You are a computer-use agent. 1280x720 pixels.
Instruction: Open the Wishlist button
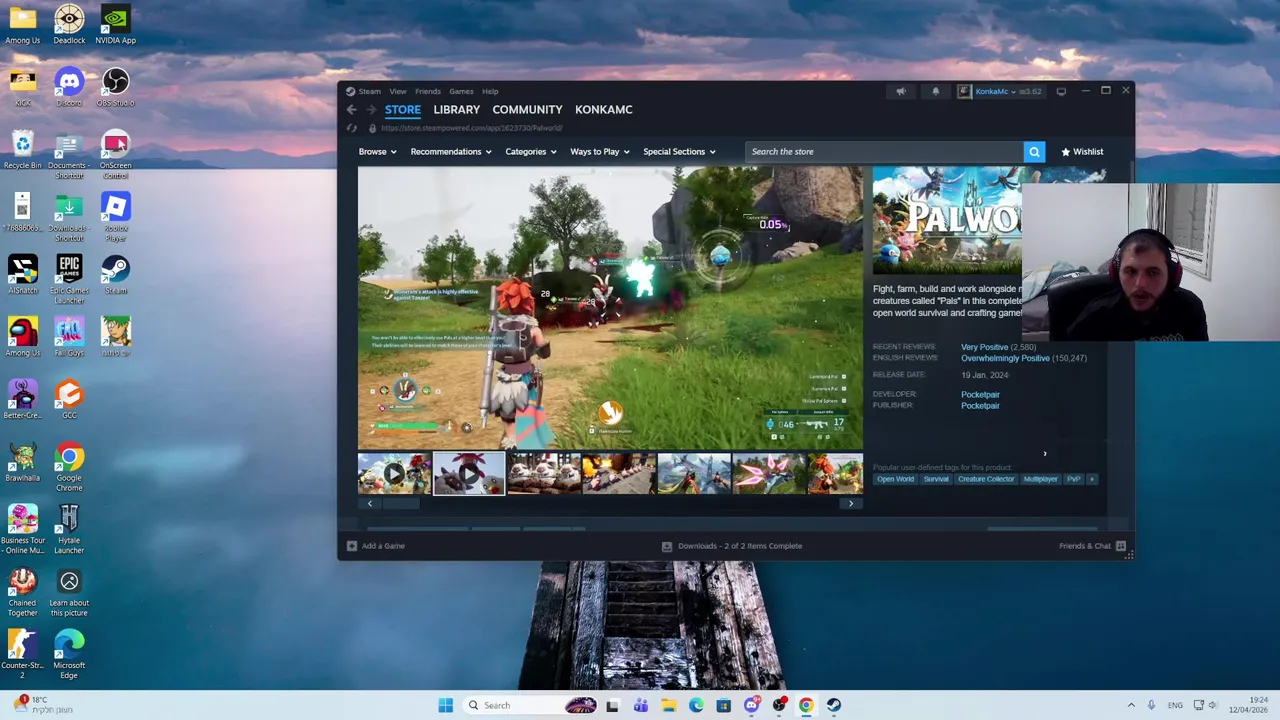[1082, 152]
